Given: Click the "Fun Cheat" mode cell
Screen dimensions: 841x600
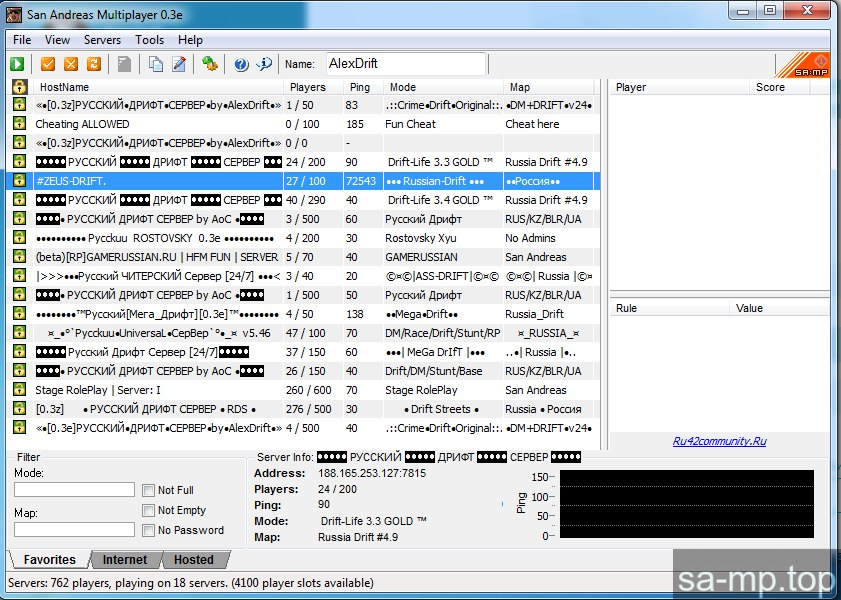Looking at the screenshot, I should coord(410,124).
